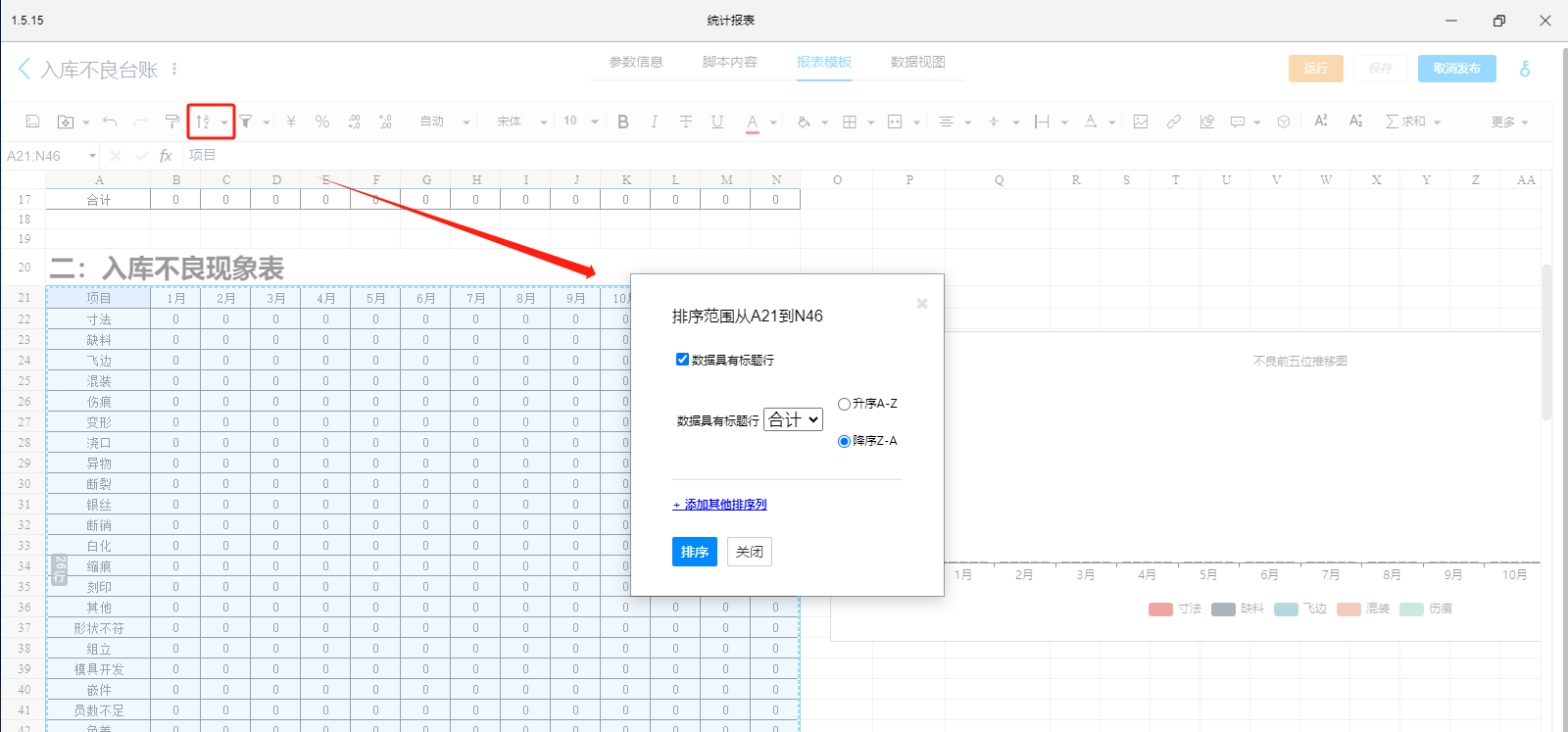This screenshot has width=1568, height=732.
Task: Select the 降序Z-A radio option
Action: click(844, 441)
